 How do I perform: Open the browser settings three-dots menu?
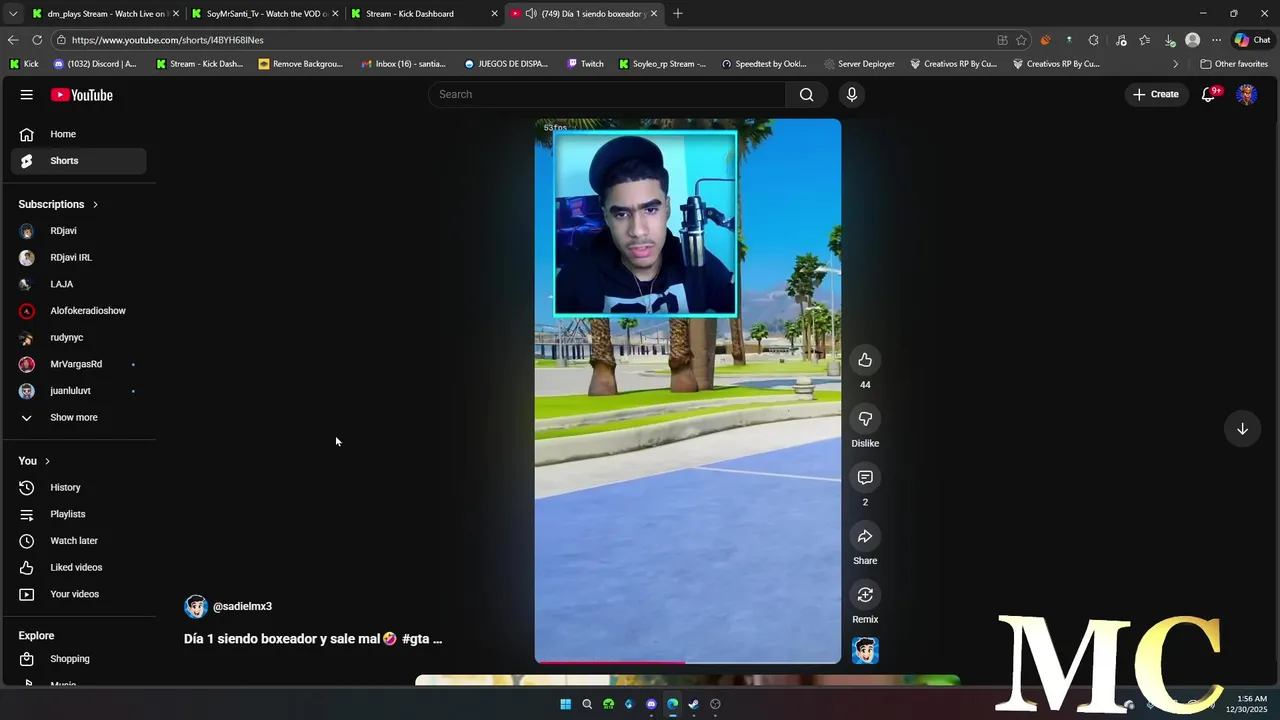[1216, 40]
